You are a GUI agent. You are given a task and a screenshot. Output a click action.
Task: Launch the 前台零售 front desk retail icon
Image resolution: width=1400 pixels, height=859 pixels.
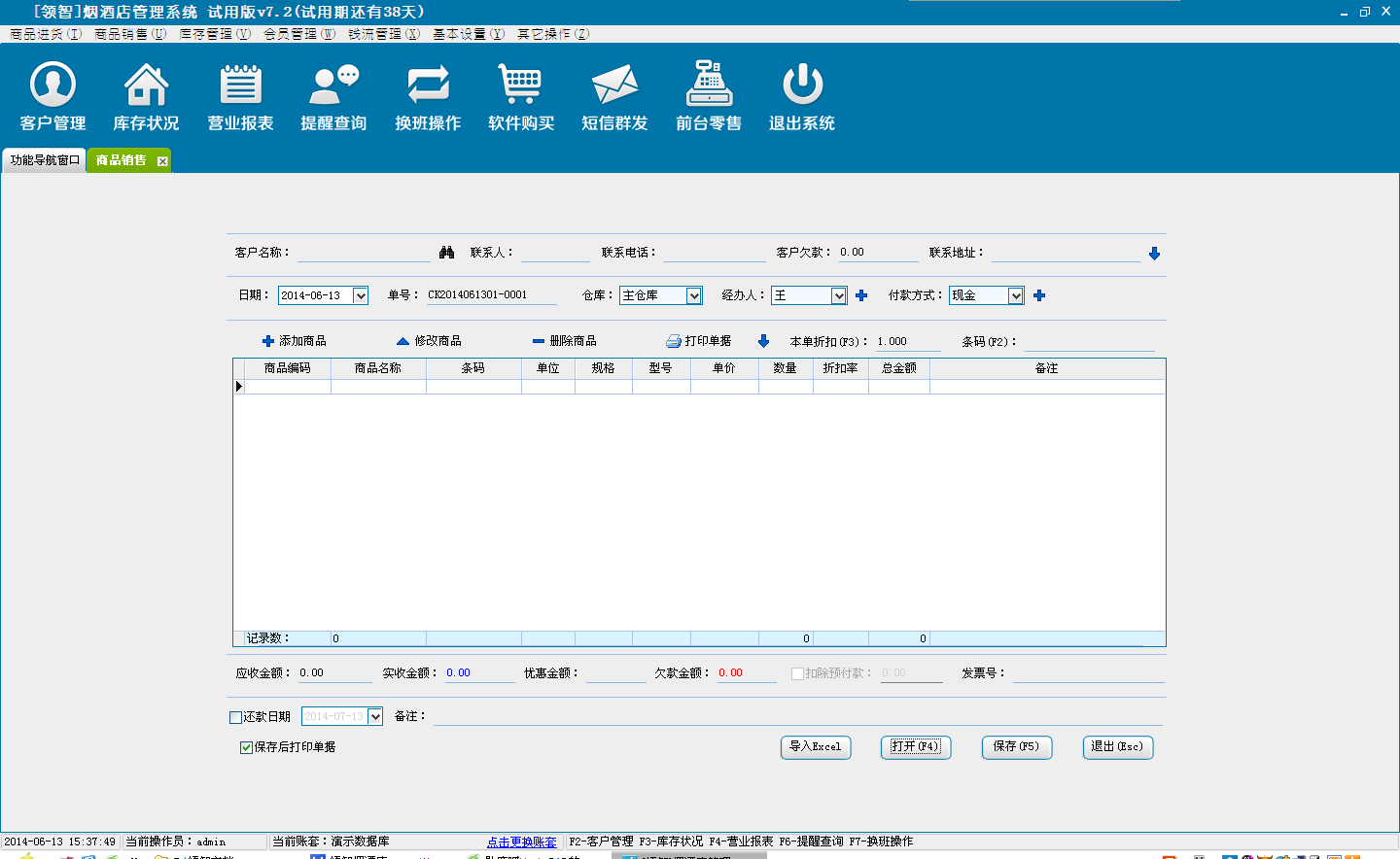pyautogui.click(x=709, y=96)
